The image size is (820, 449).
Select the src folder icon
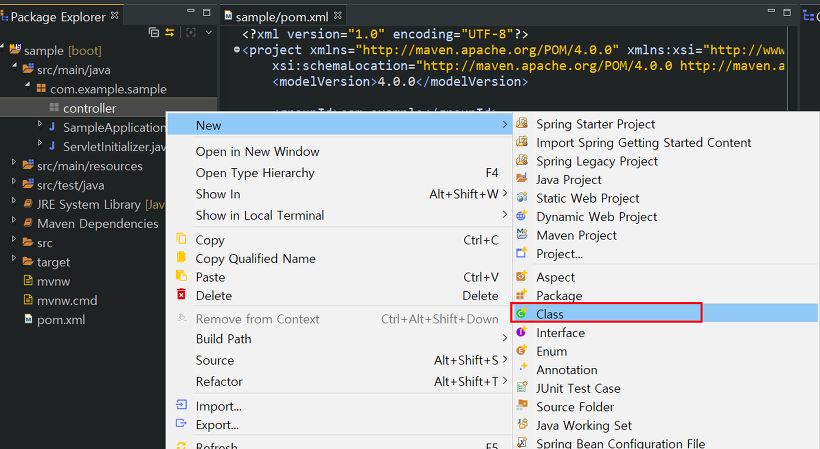28,242
